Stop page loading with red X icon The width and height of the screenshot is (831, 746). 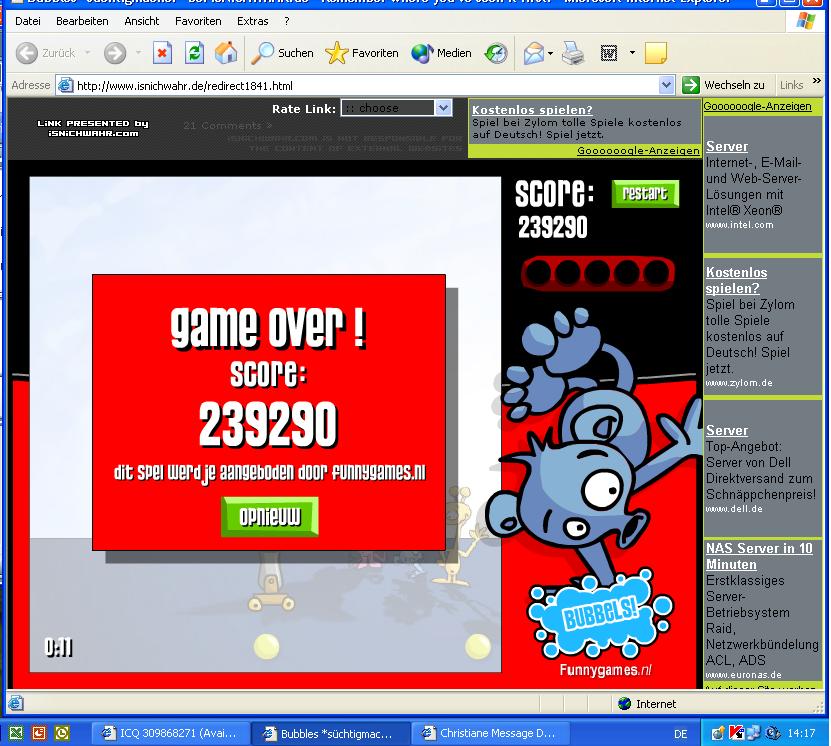pos(162,53)
